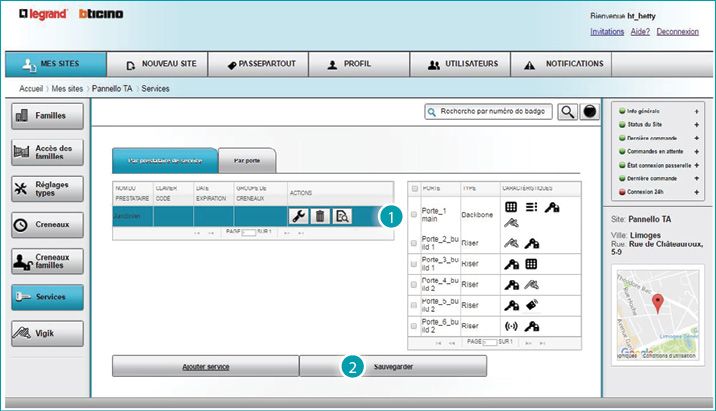Click the wrench edit icon for Jardinier

298,216
